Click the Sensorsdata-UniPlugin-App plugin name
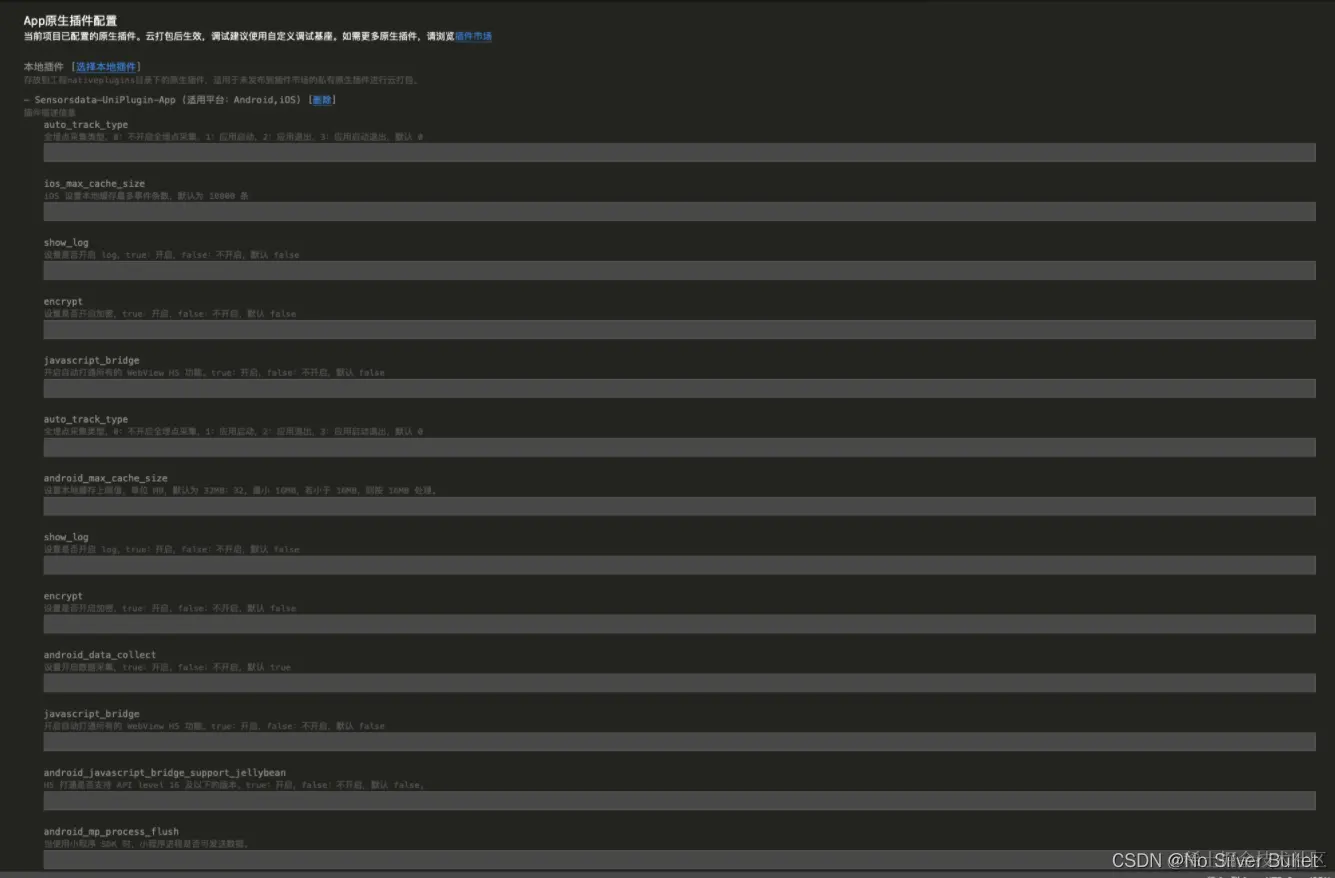This screenshot has height=878, width=1335. tap(105, 100)
